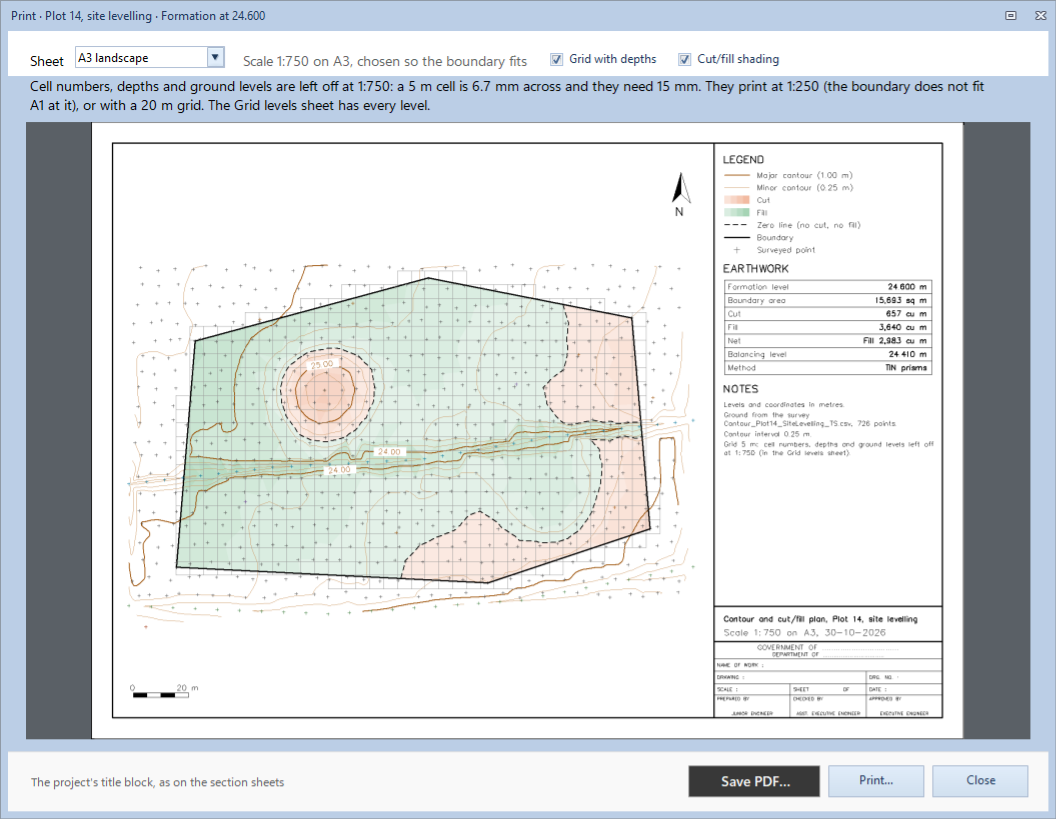Click the Balancing level 24.410 m value

click(907, 354)
